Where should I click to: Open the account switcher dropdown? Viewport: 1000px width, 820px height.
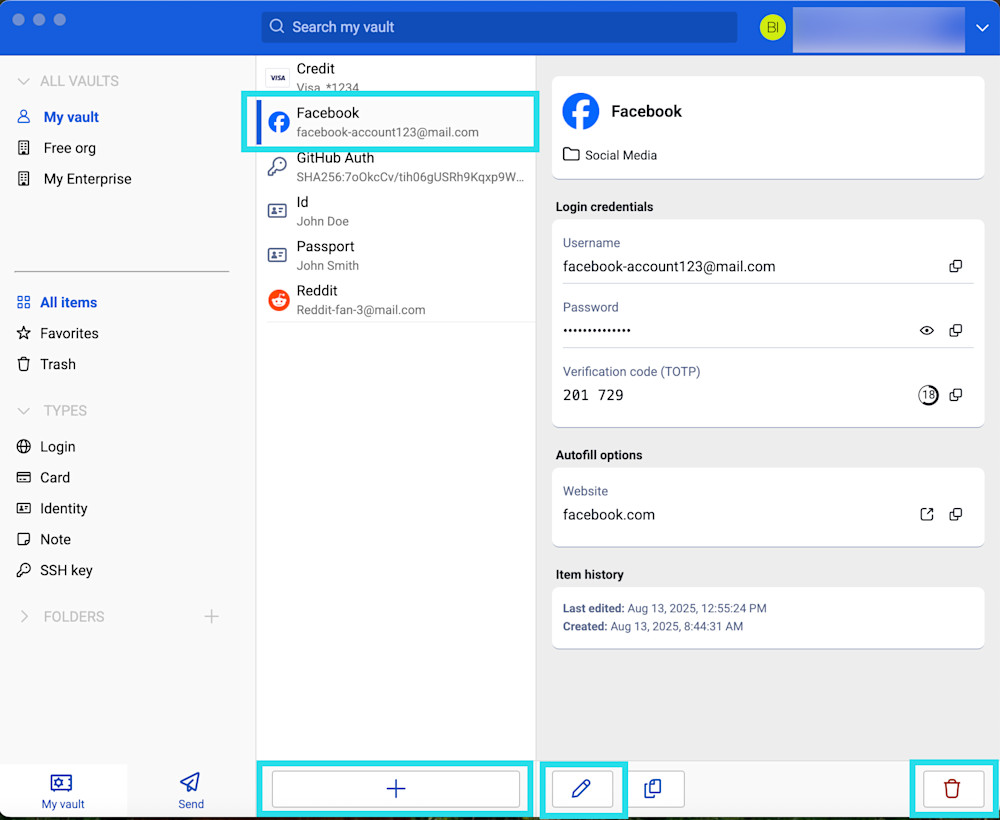point(982,28)
